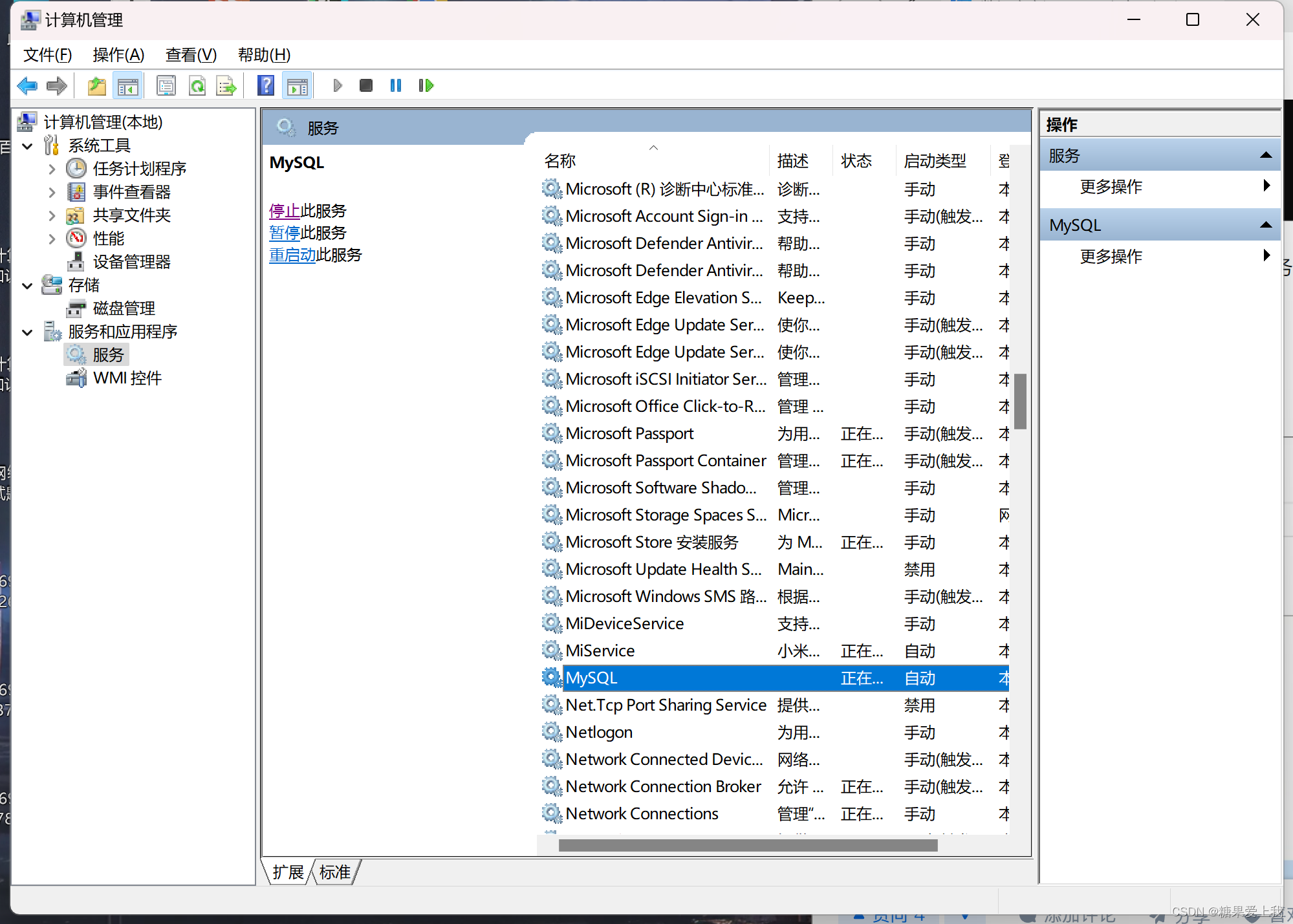Open the 帮助(H) menu
The width and height of the screenshot is (1293, 924).
click(264, 55)
